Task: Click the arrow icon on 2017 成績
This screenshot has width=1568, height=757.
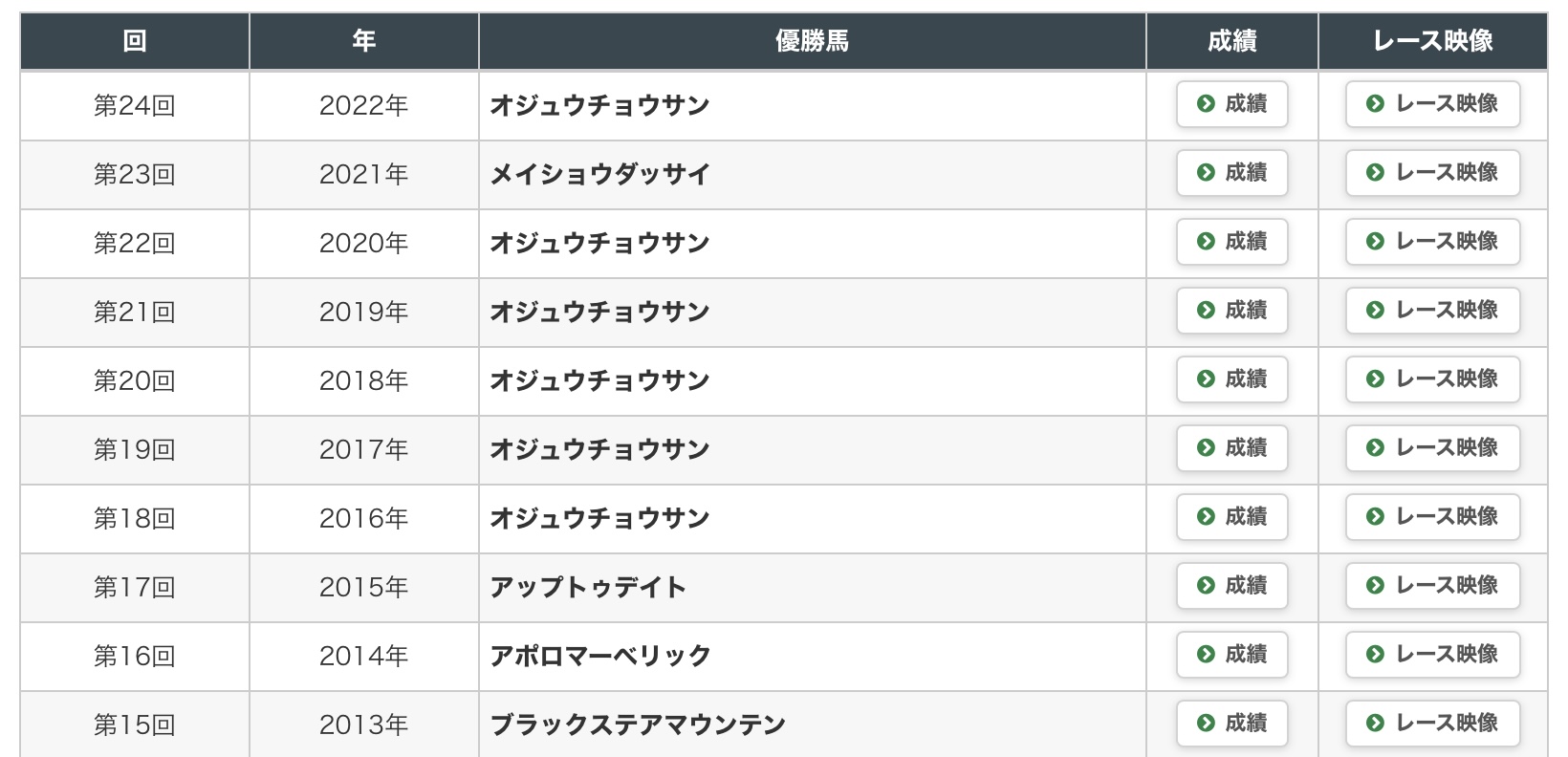Action: (1206, 448)
